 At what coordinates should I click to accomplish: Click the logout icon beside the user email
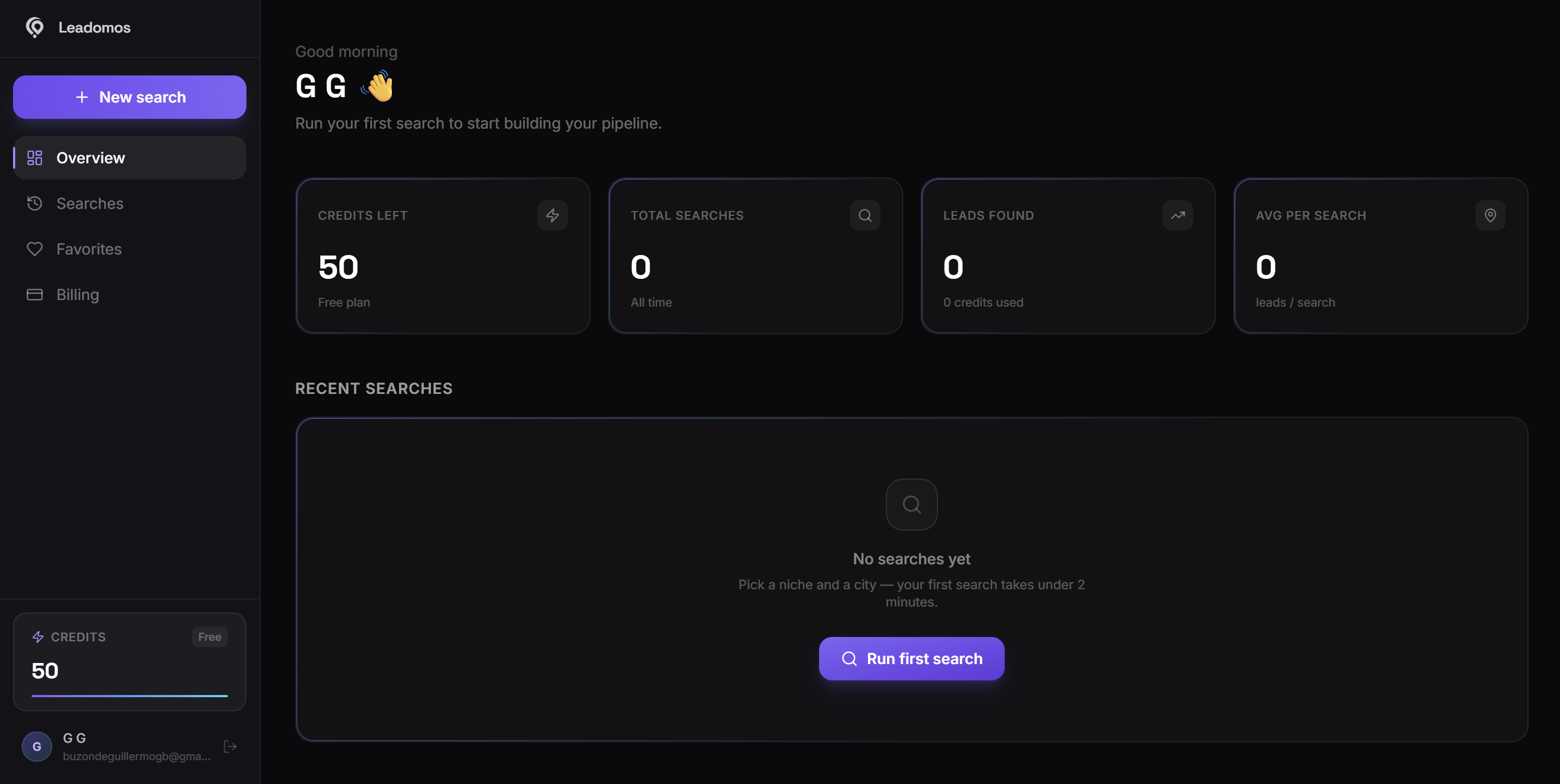[x=230, y=747]
